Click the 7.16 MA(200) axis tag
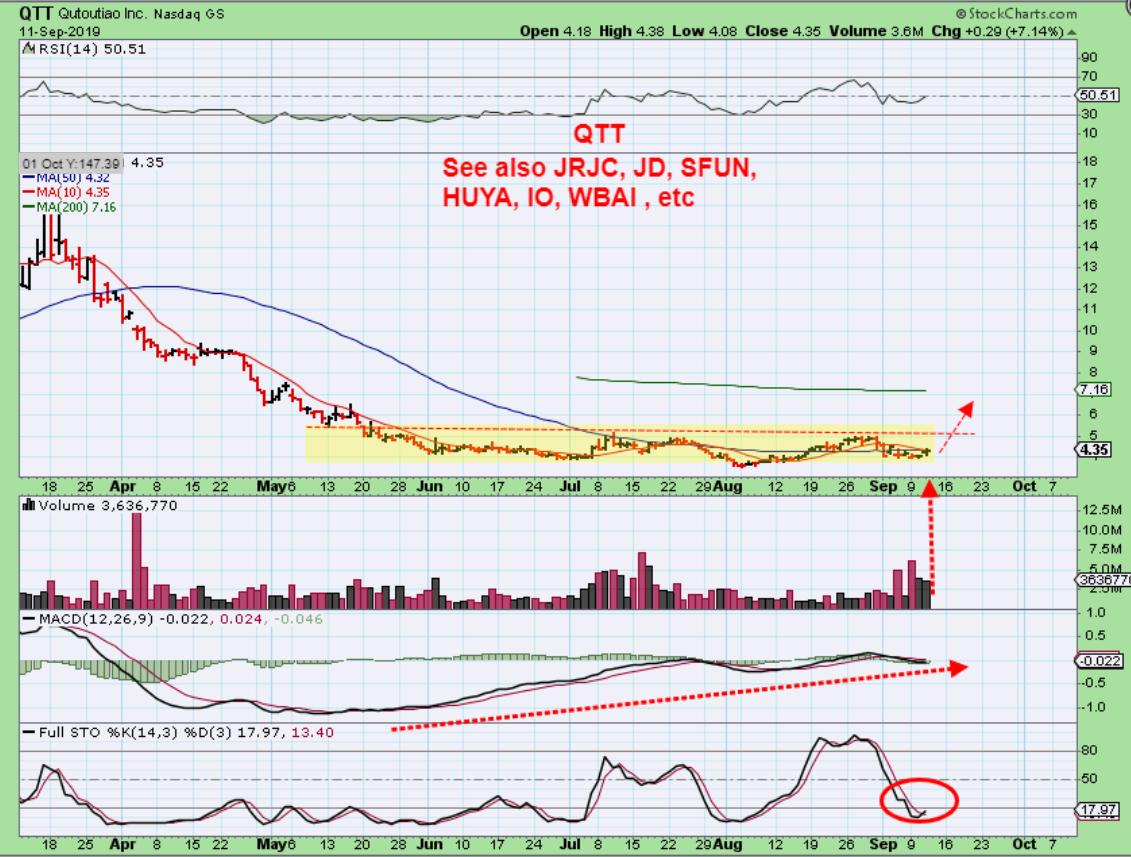 point(1094,390)
